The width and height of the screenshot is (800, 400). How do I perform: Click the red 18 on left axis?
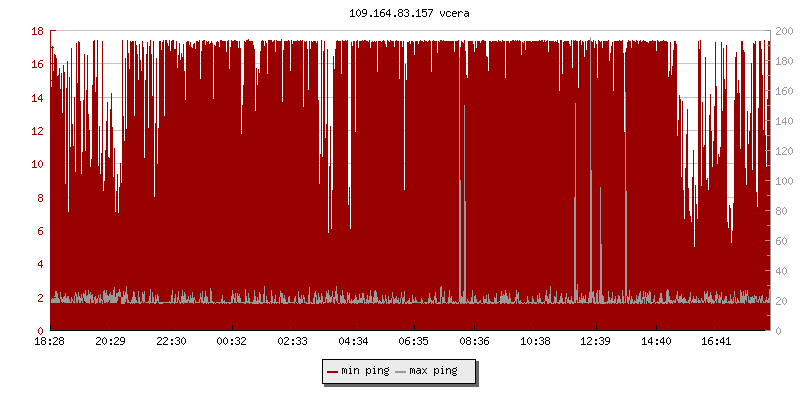[x=36, y=31]
